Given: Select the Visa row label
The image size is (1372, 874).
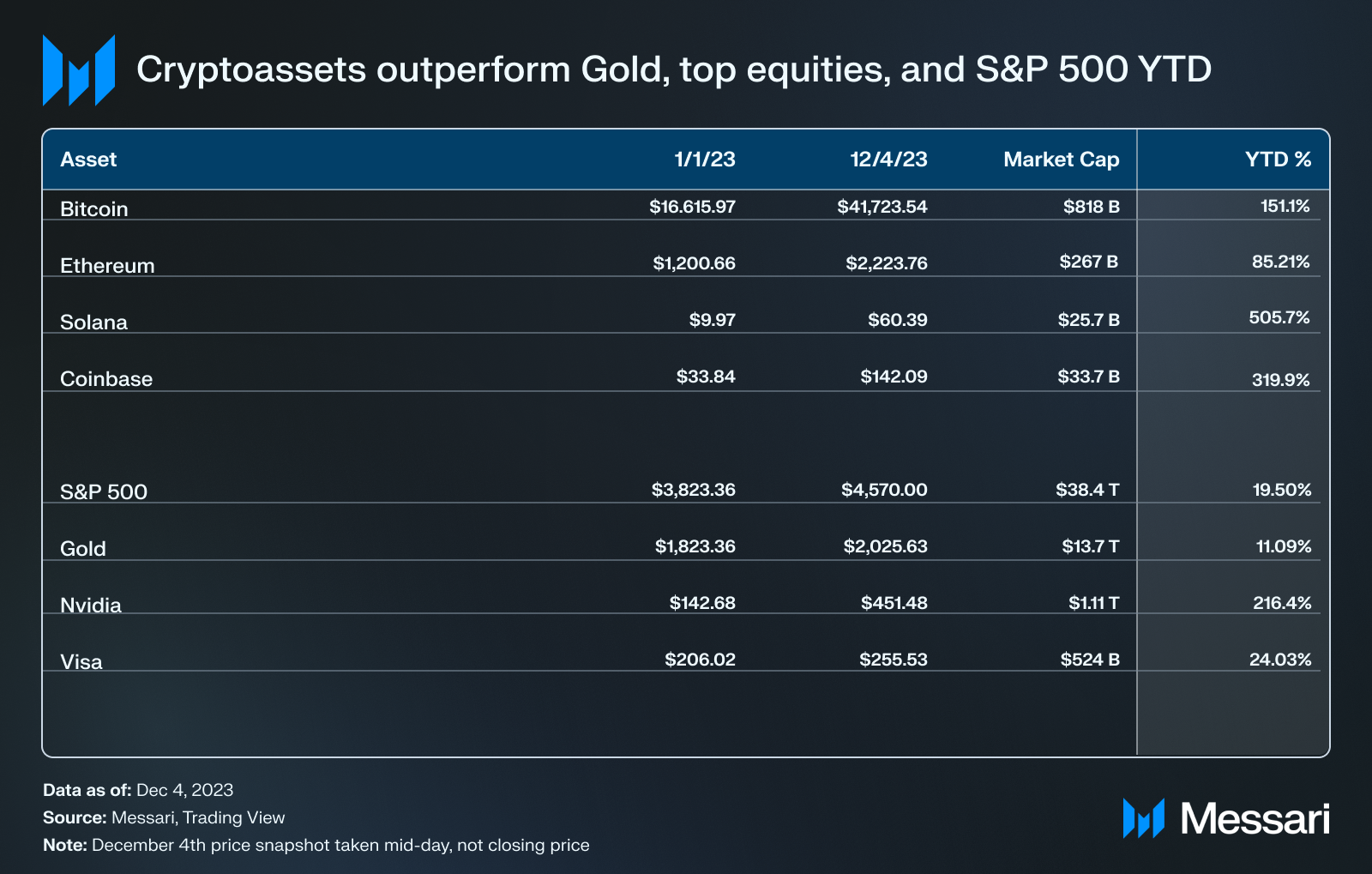Looking at the screenshot, I should [x=81, y=662].
